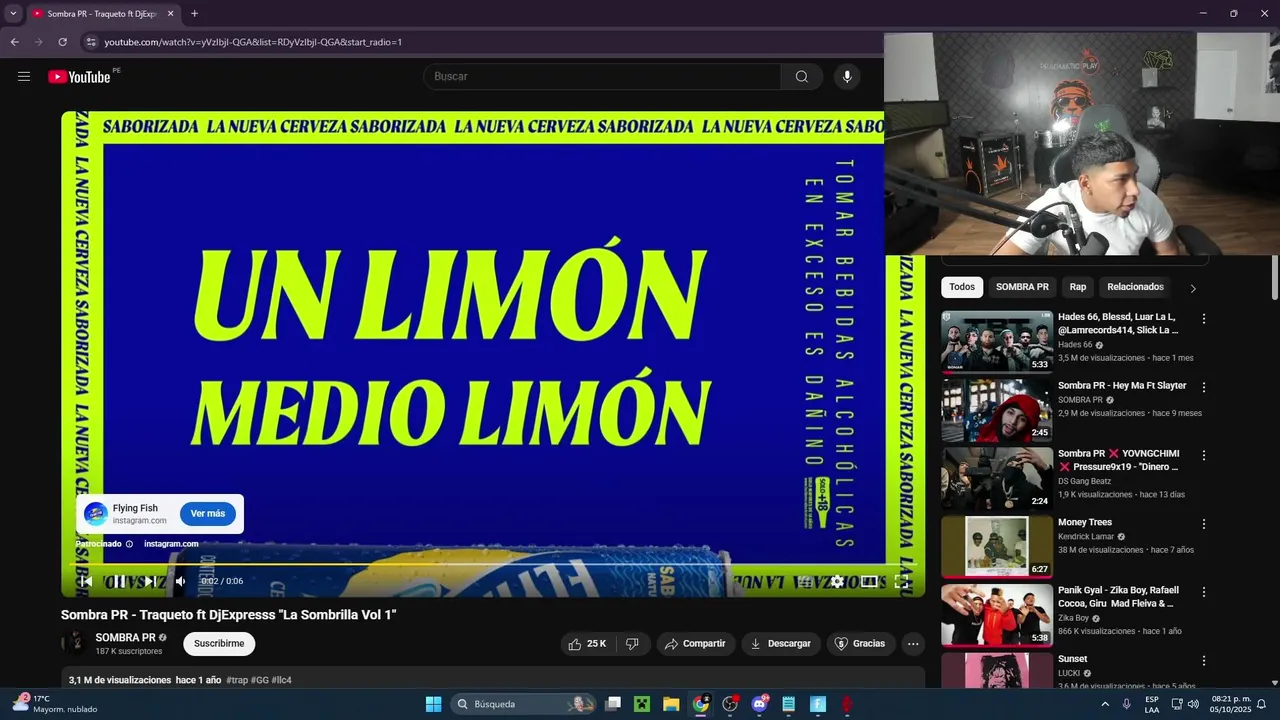Open File Explorer from the taskbar

coord(671,704)
